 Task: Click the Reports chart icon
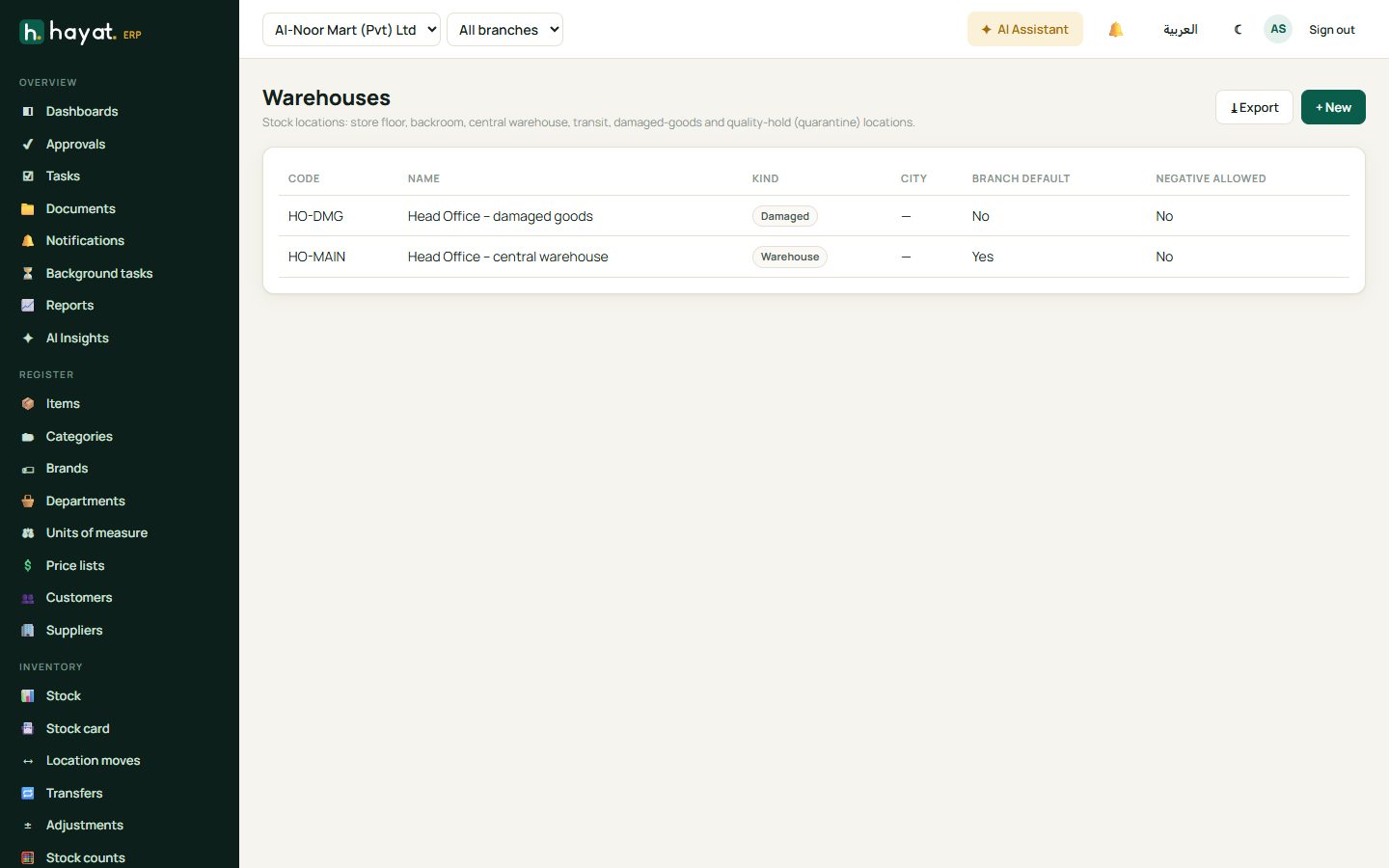28,306
